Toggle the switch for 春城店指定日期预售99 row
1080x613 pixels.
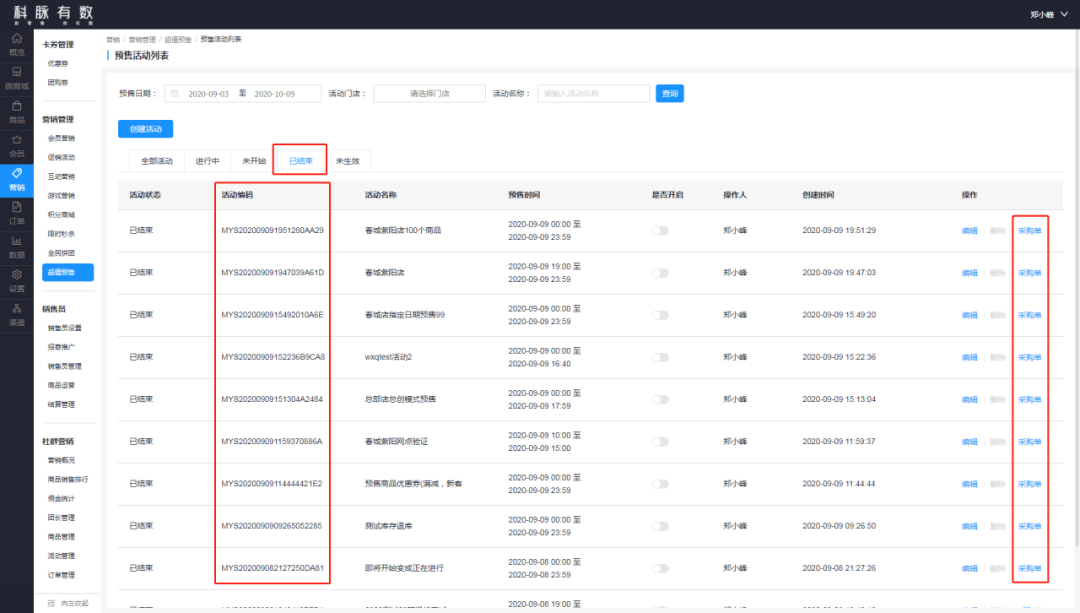tap(661, 315)
